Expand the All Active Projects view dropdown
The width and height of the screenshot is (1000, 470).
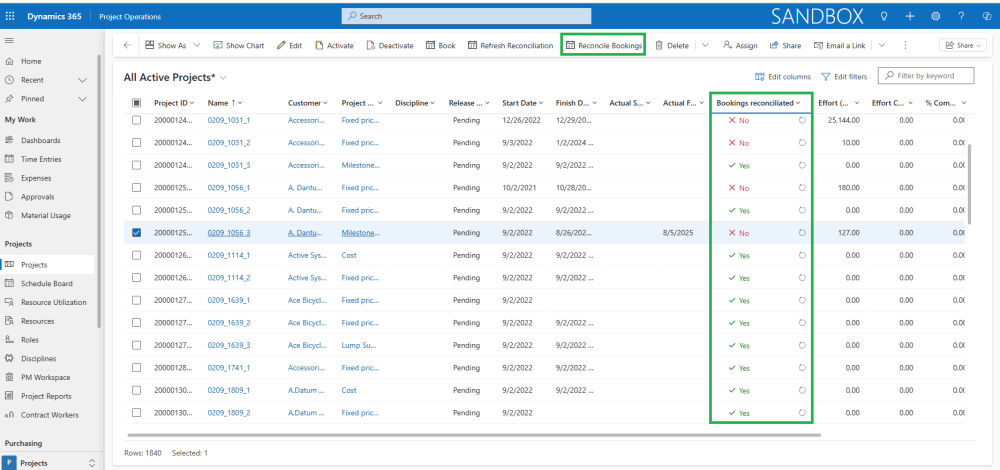(x=223, y=77)
